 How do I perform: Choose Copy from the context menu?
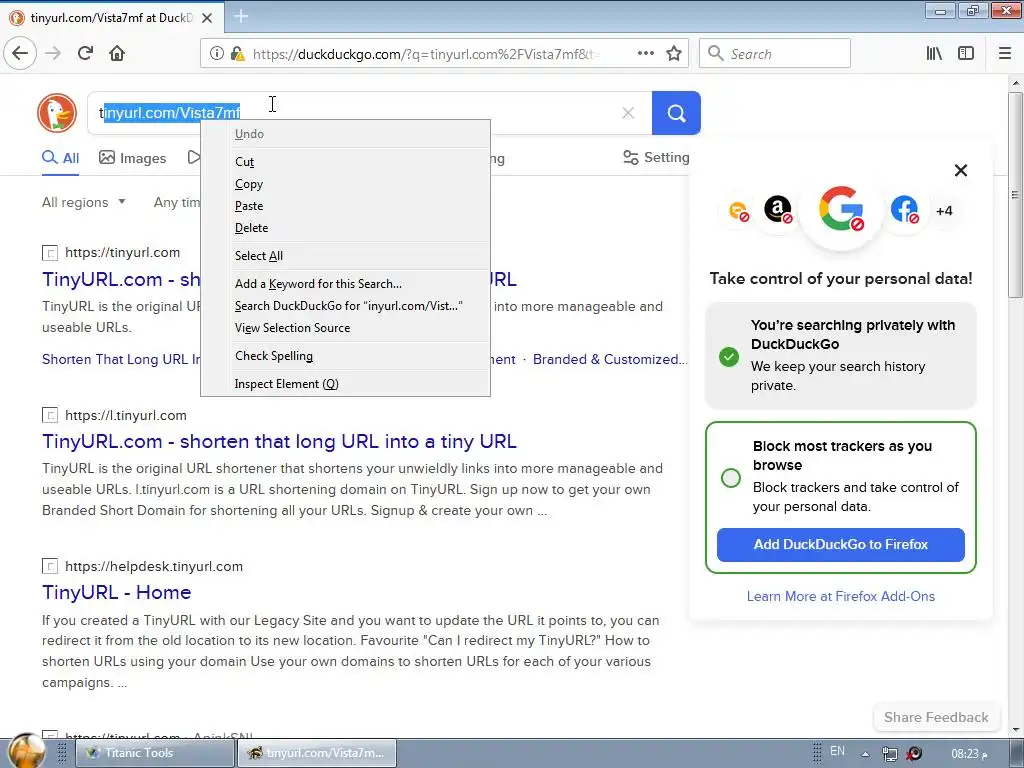tap(345, 184)
